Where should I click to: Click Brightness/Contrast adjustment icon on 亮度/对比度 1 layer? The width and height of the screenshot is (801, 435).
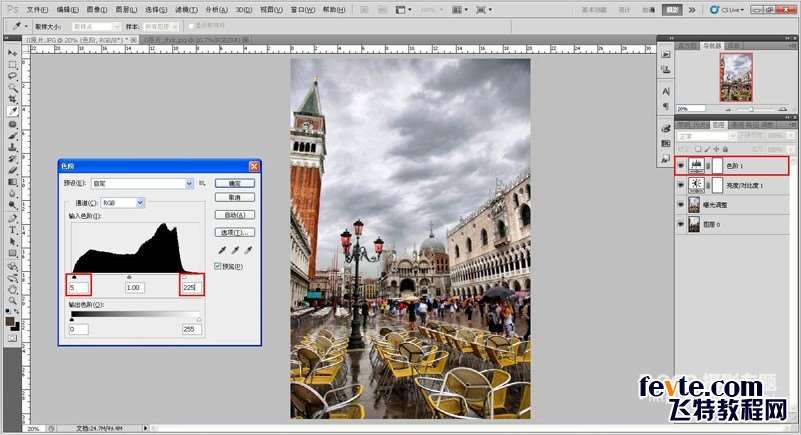[696, 185]
